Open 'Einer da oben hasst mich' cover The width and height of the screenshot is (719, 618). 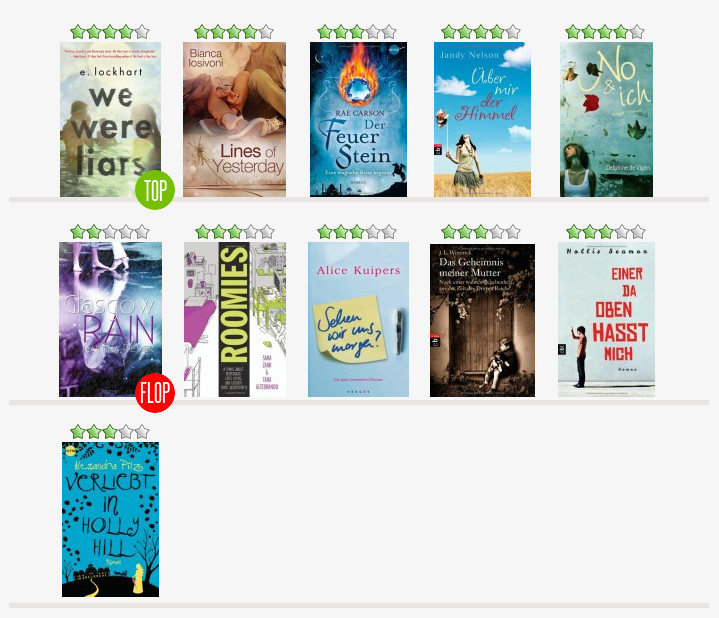(606, 320)
